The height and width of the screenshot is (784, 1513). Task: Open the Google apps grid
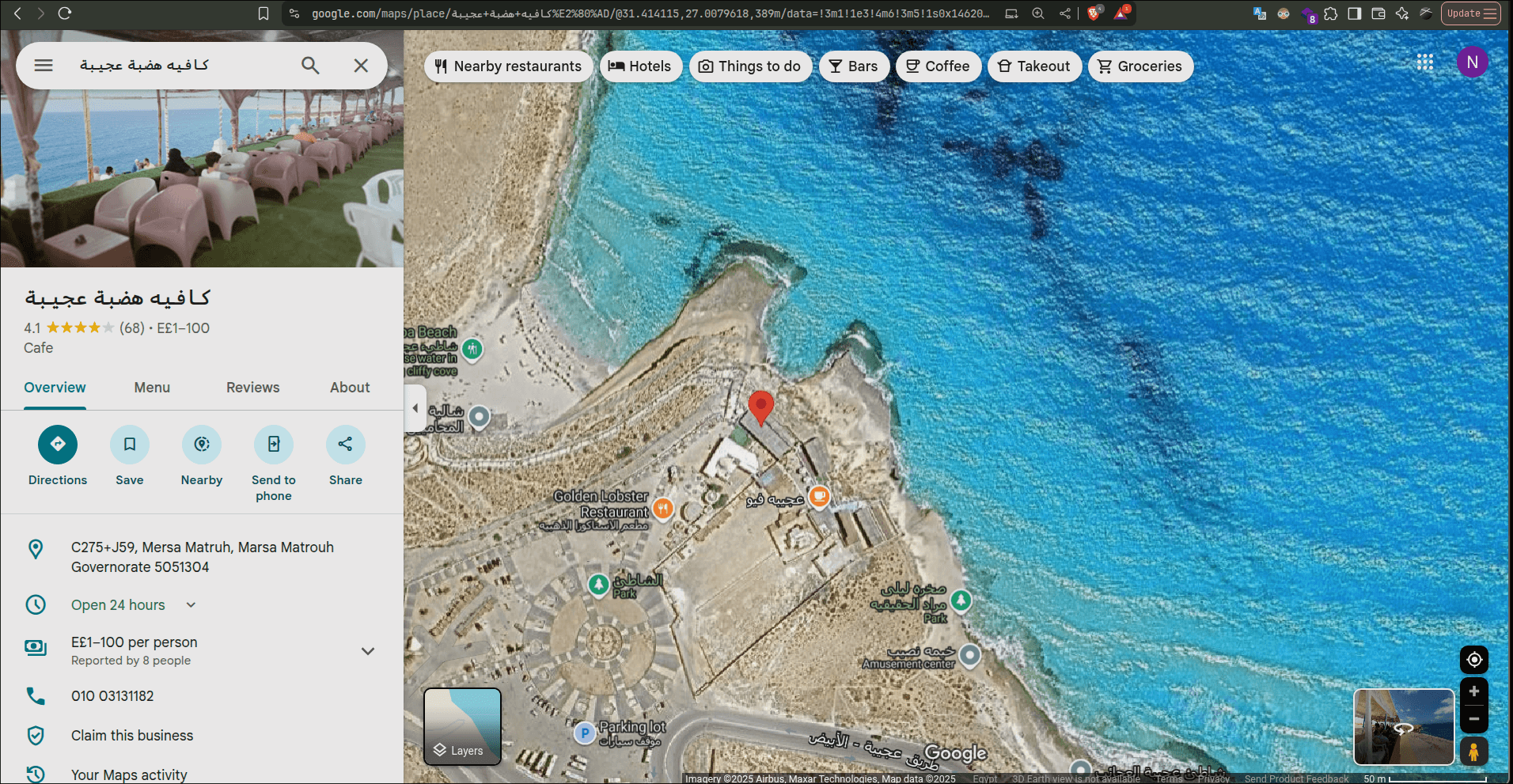pos(1425,62)
